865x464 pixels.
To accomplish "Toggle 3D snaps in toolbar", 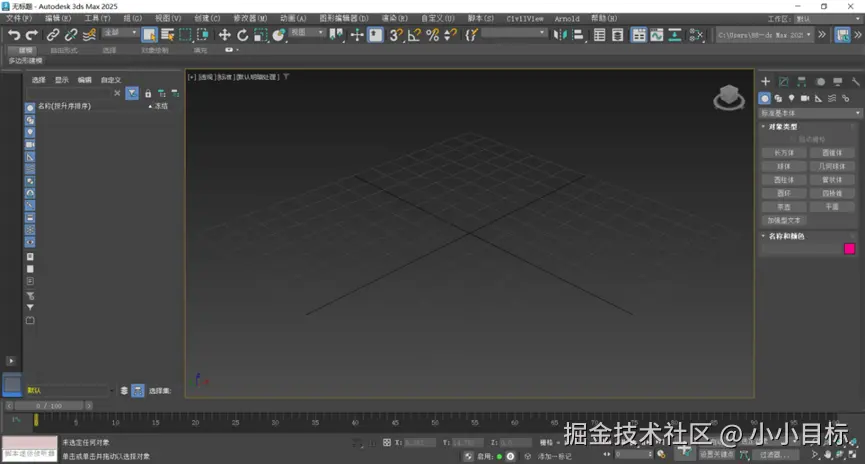I will click(x=396, y=35).
